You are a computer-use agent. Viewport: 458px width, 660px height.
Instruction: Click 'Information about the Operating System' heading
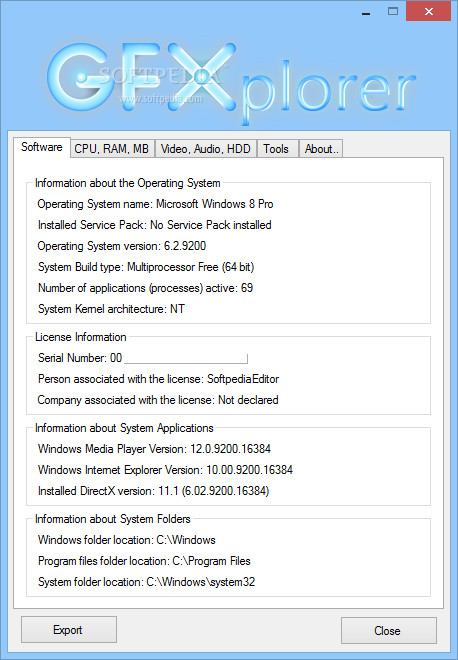pyautogui.click(x=128, y=183)
